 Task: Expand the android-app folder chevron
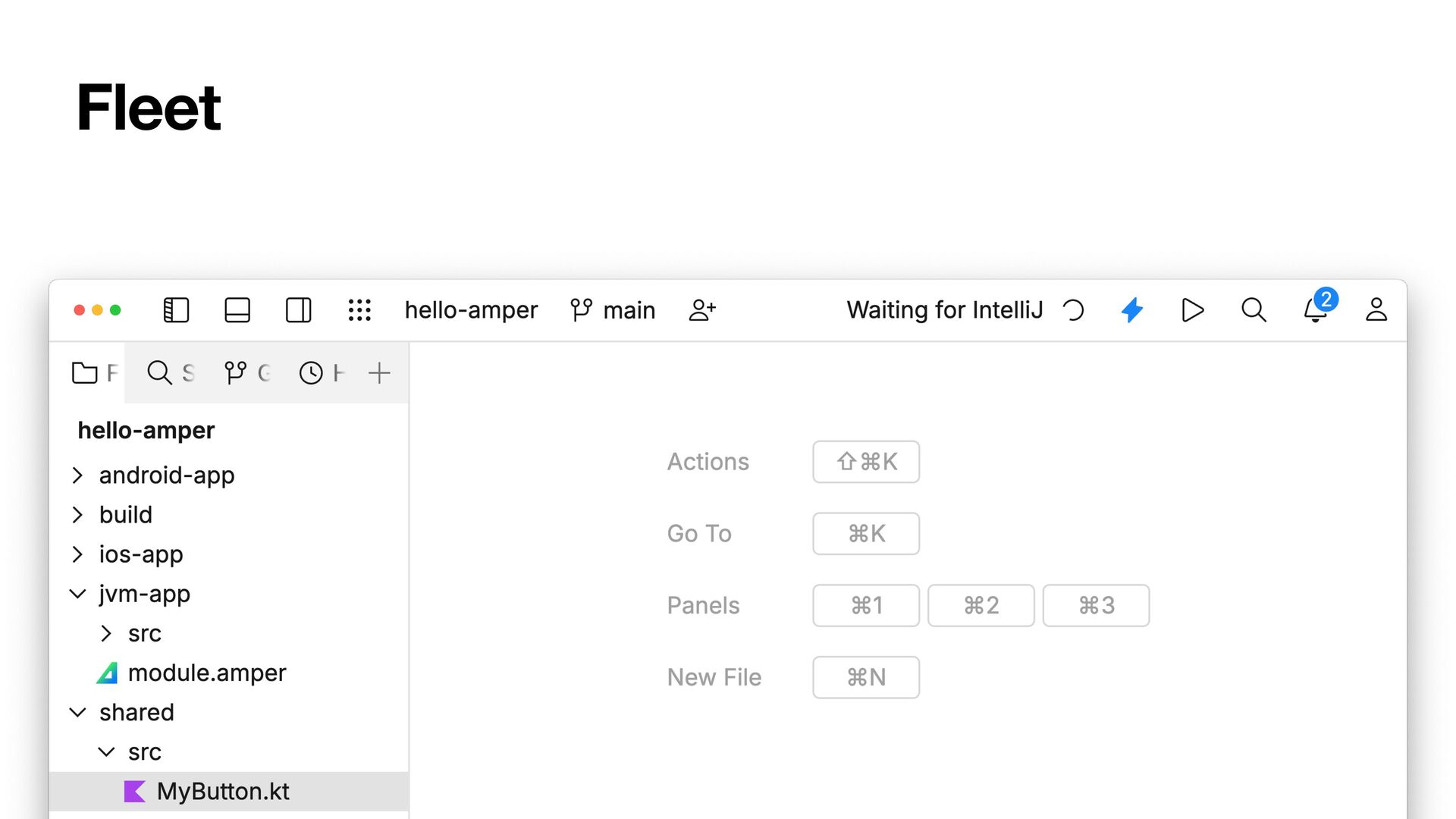pos(77,475)
